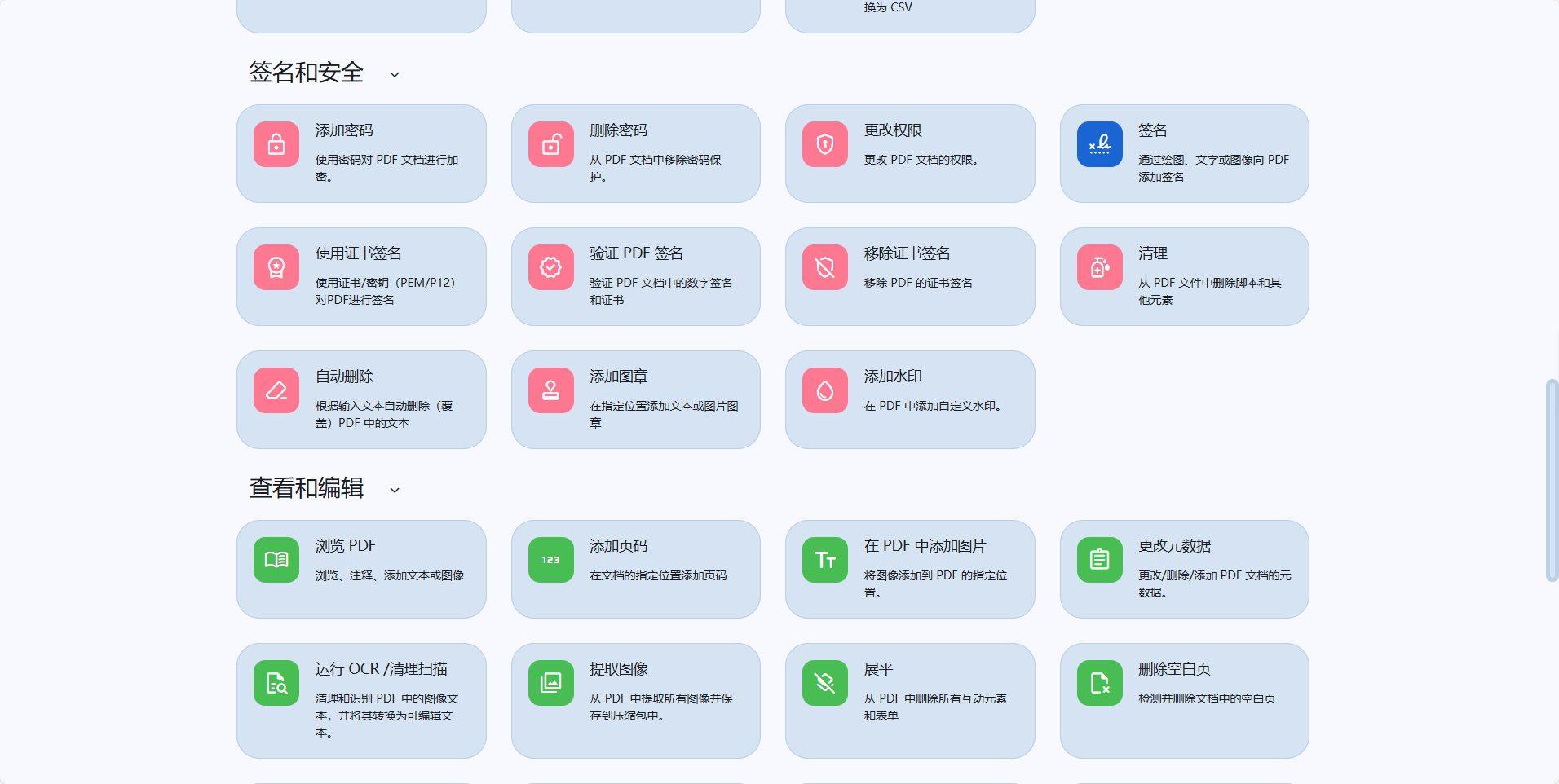This screenshot has height=784, width=1559.
Task: Click the certificate signing badge icon
Action: [x=276, y=268]
